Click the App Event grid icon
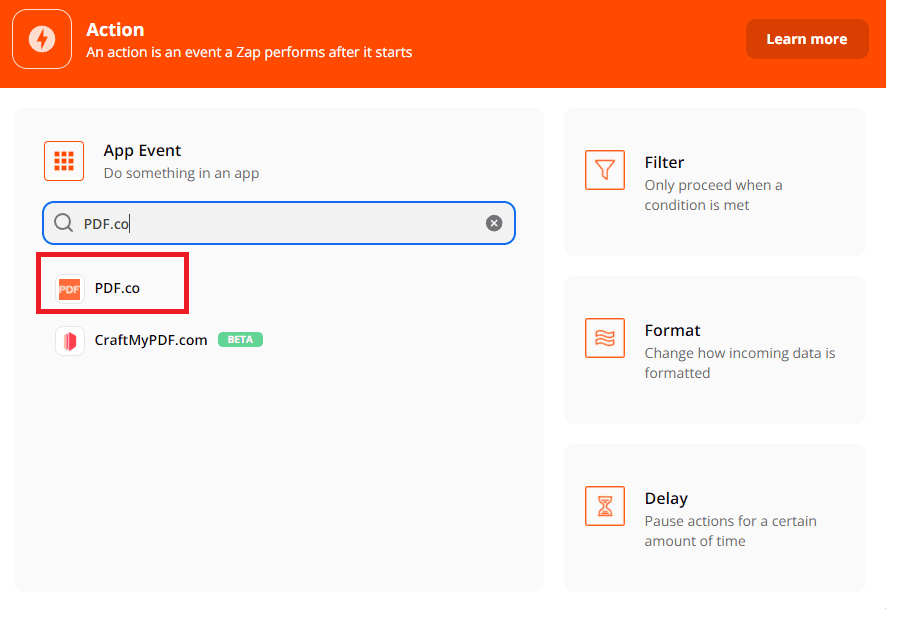Viewport: 897px width, 621px height. tap(64, 161)
